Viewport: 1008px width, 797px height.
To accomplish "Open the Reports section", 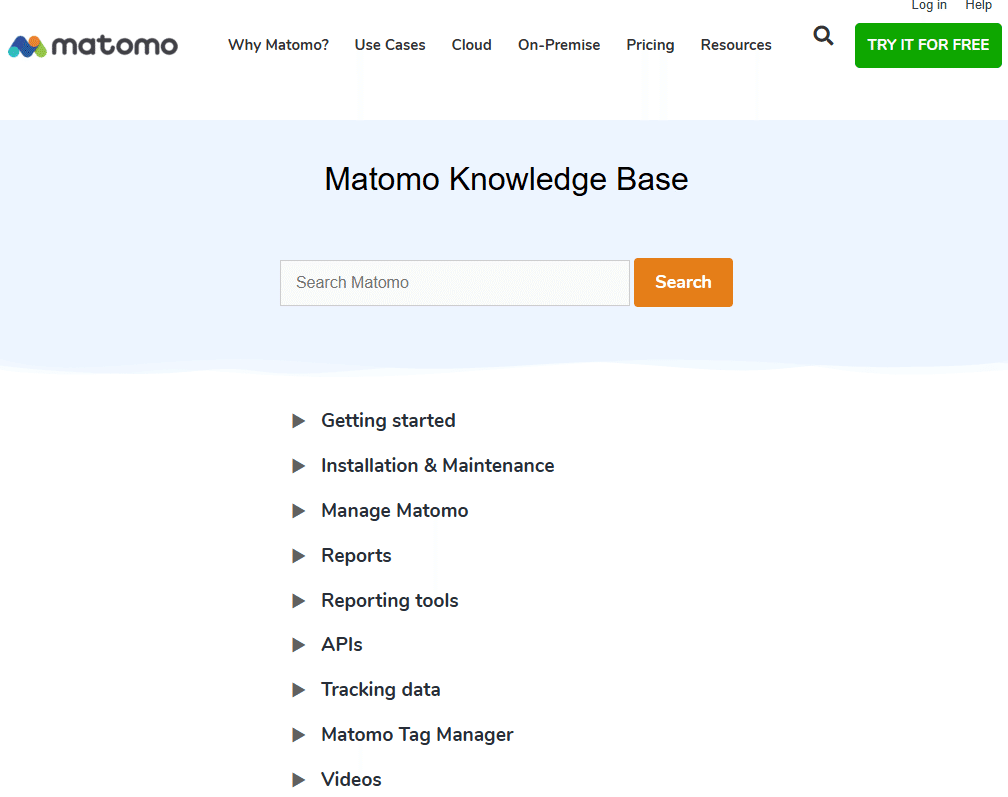I will (356, 555).
